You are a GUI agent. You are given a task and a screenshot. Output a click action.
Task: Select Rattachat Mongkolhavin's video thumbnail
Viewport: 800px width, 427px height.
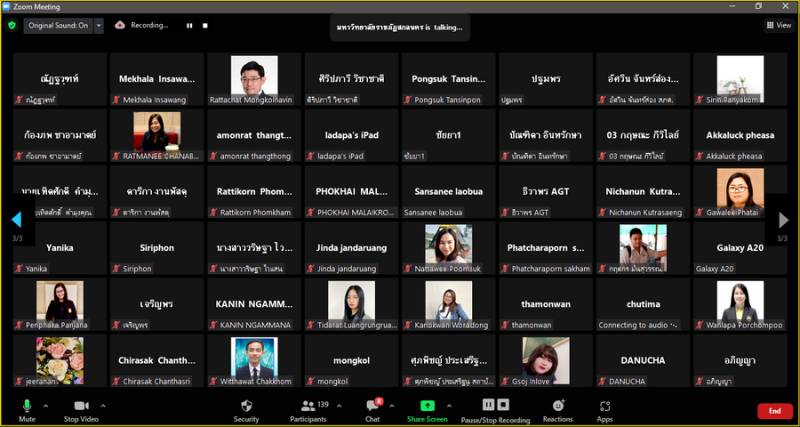[x=254, y=79]
